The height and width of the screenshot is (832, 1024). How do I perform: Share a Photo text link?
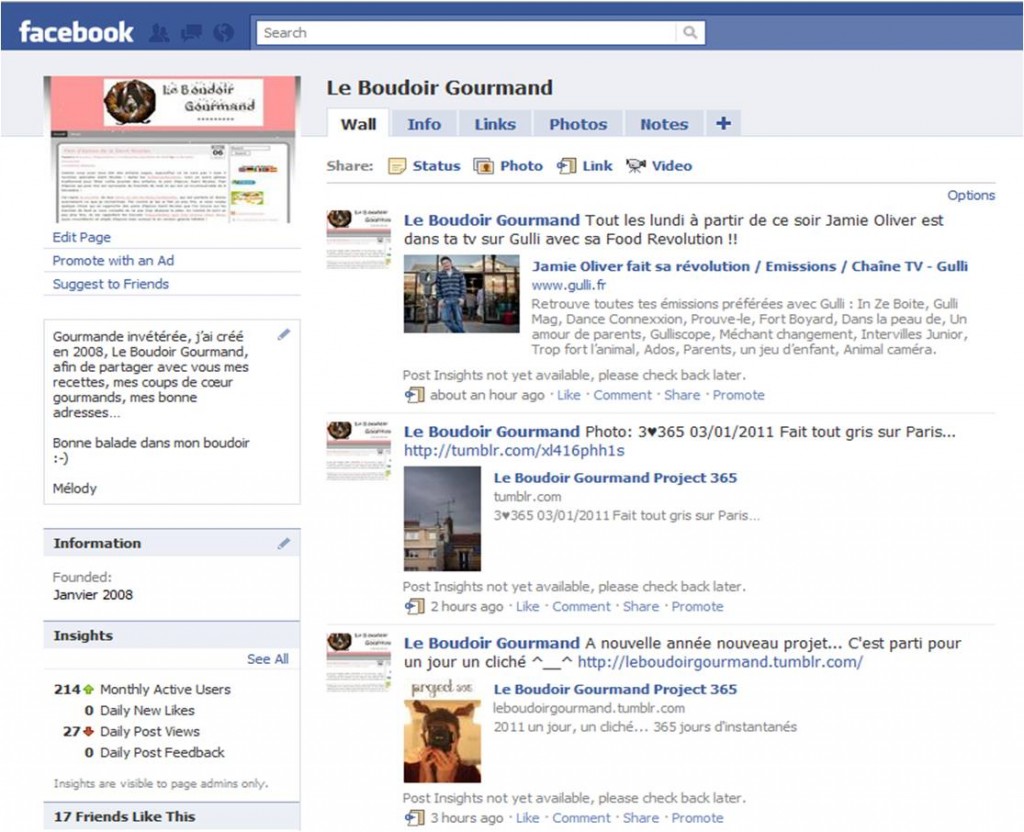521,166
